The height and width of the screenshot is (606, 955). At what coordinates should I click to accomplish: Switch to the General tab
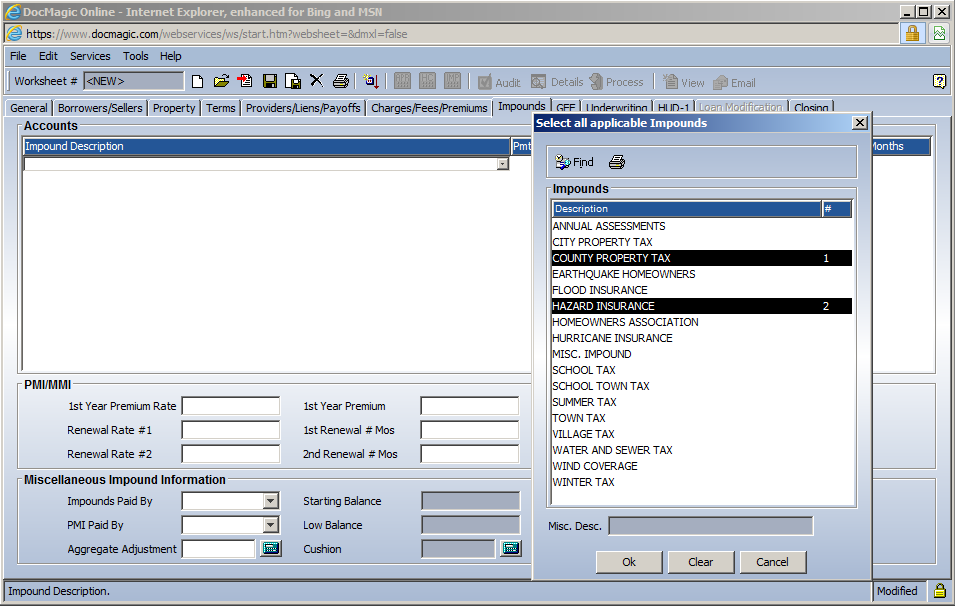(x=29, y=108)
